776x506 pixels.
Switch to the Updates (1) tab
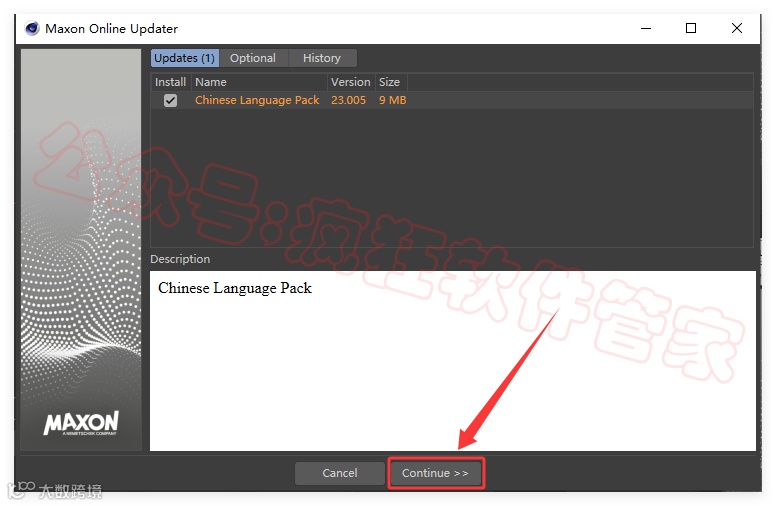[185, 58]
